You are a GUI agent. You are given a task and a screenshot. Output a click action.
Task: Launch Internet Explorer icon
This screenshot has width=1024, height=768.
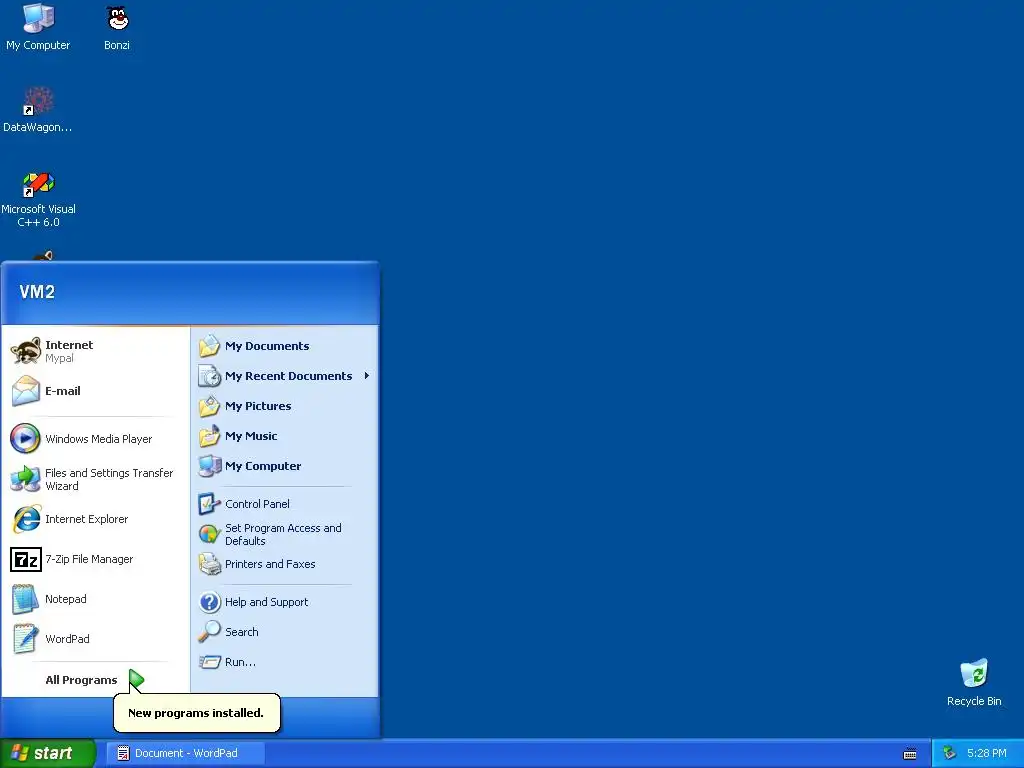[27, 519]
